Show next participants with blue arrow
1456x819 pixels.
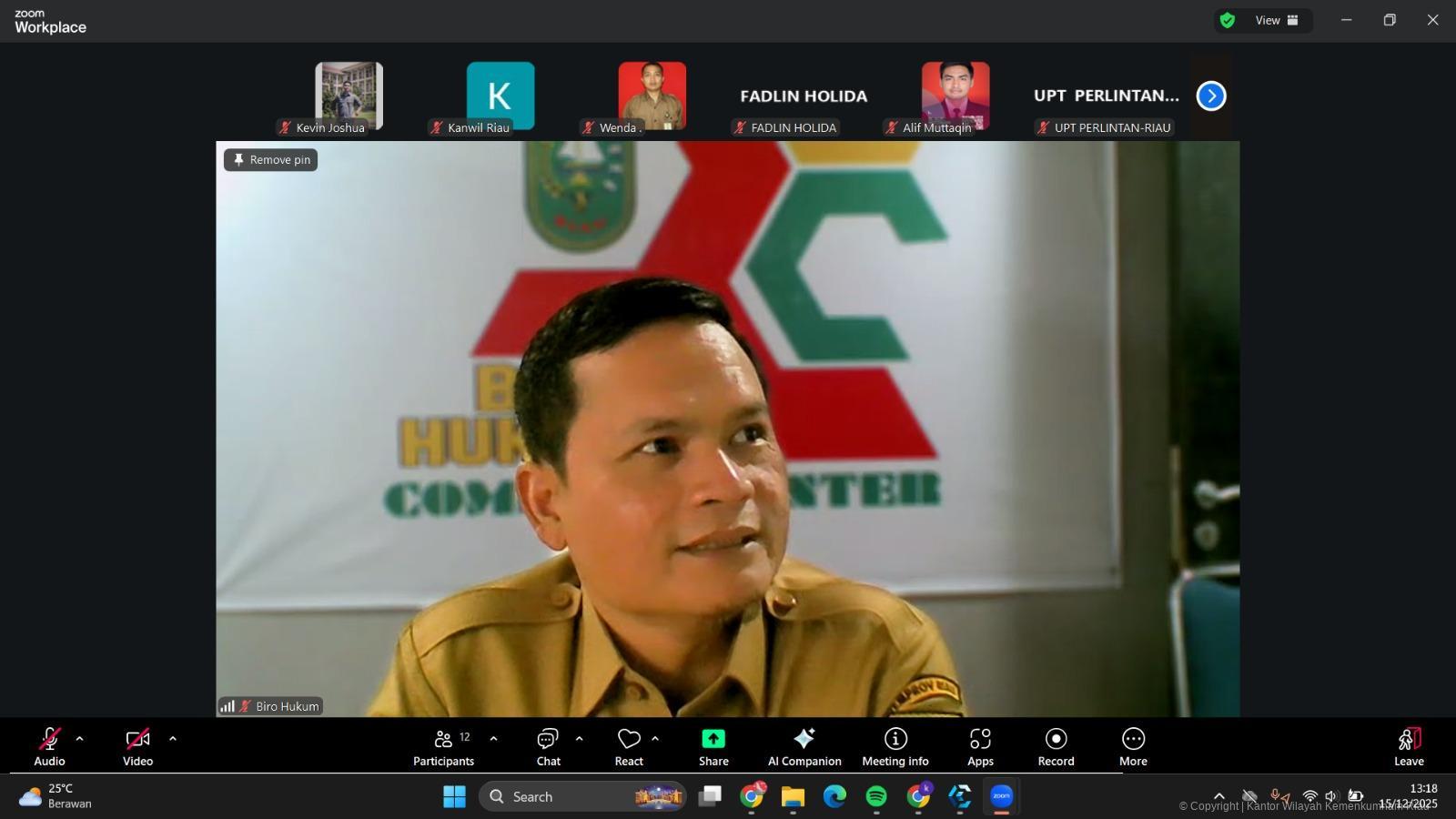[1211, 96]
